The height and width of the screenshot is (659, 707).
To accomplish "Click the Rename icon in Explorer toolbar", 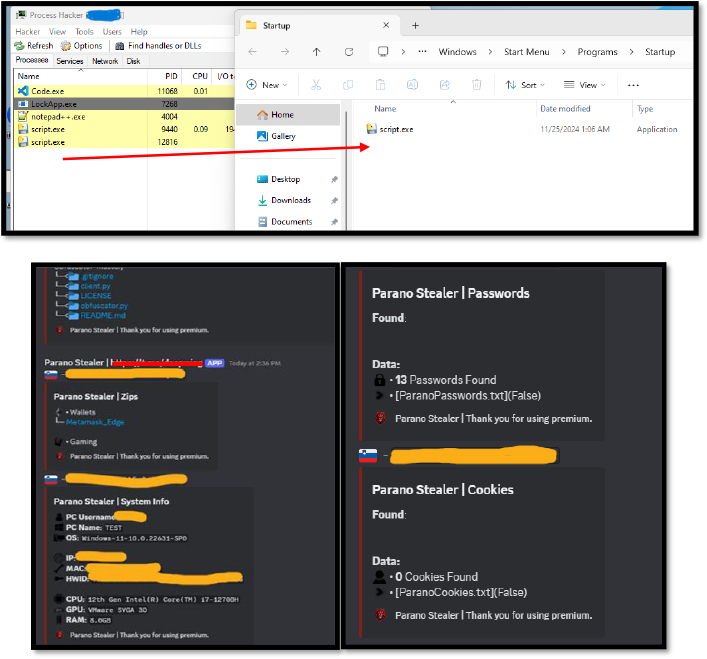I will point(413,85).
